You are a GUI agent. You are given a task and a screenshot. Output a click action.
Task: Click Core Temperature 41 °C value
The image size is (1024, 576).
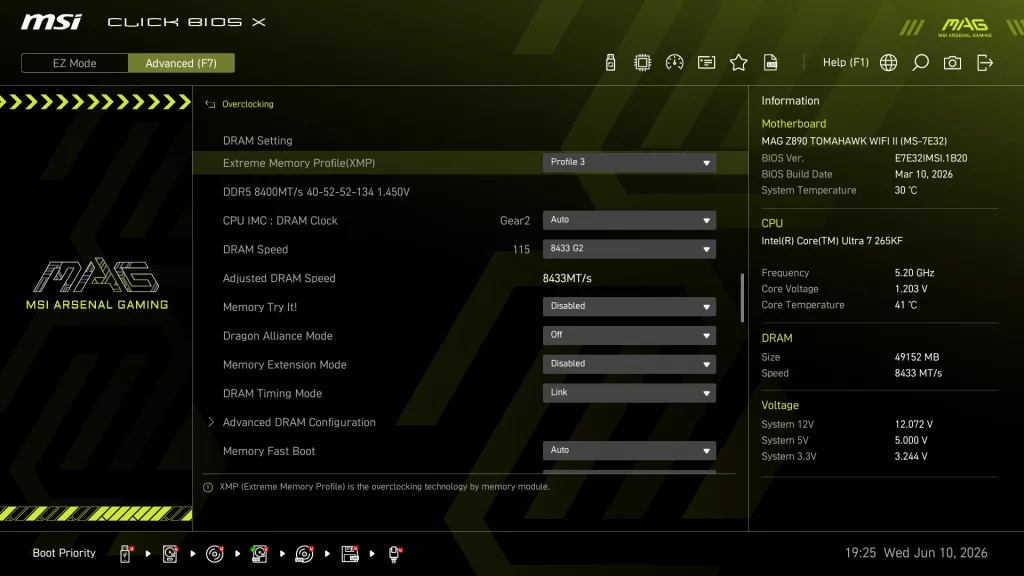point(906,305)
